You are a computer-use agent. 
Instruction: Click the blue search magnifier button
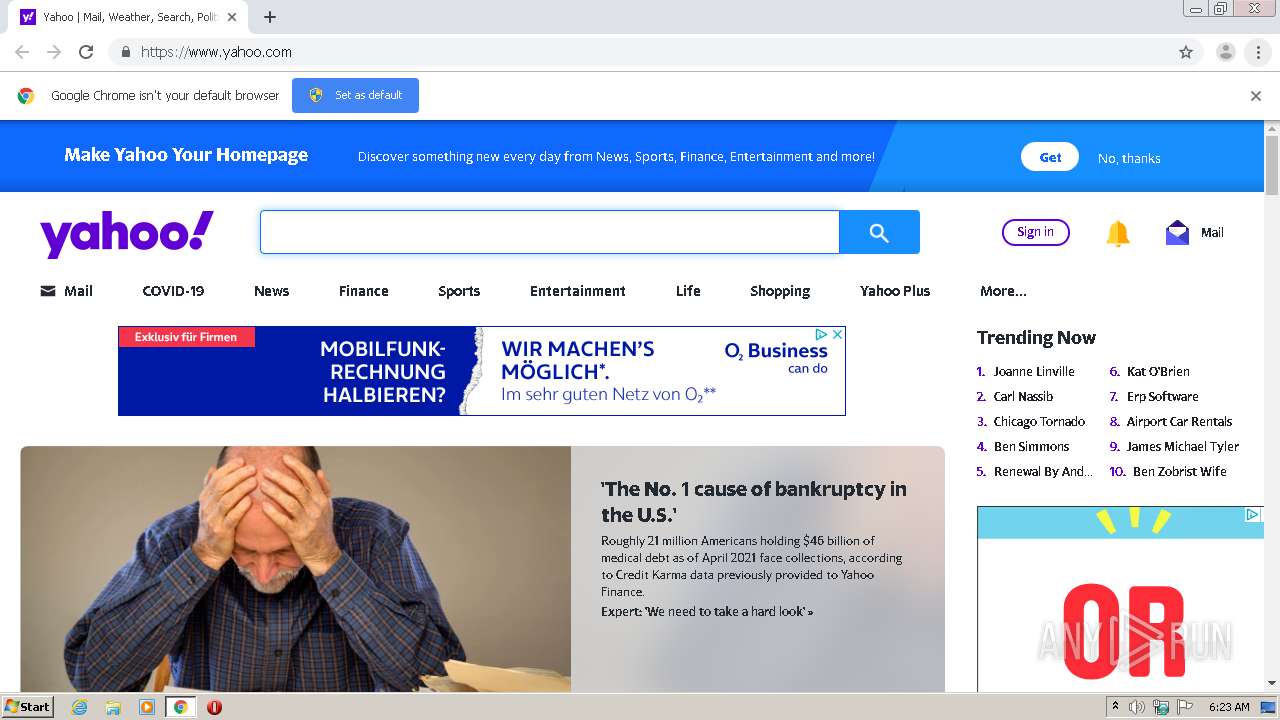(879, 232)
